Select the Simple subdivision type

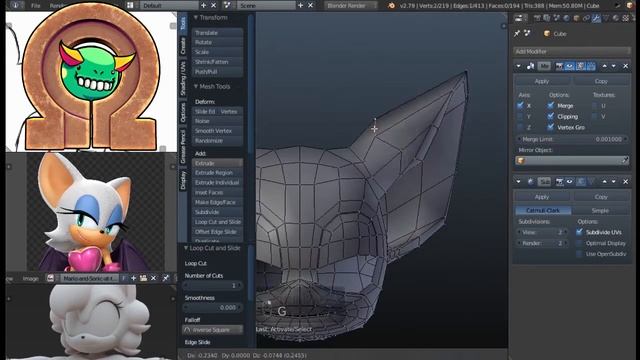click(600, 211)
